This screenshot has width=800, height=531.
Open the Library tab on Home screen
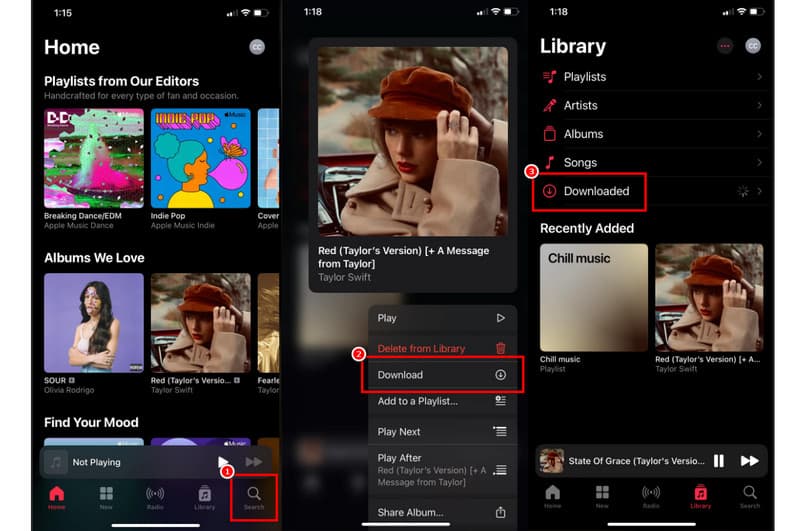[205, 498]
